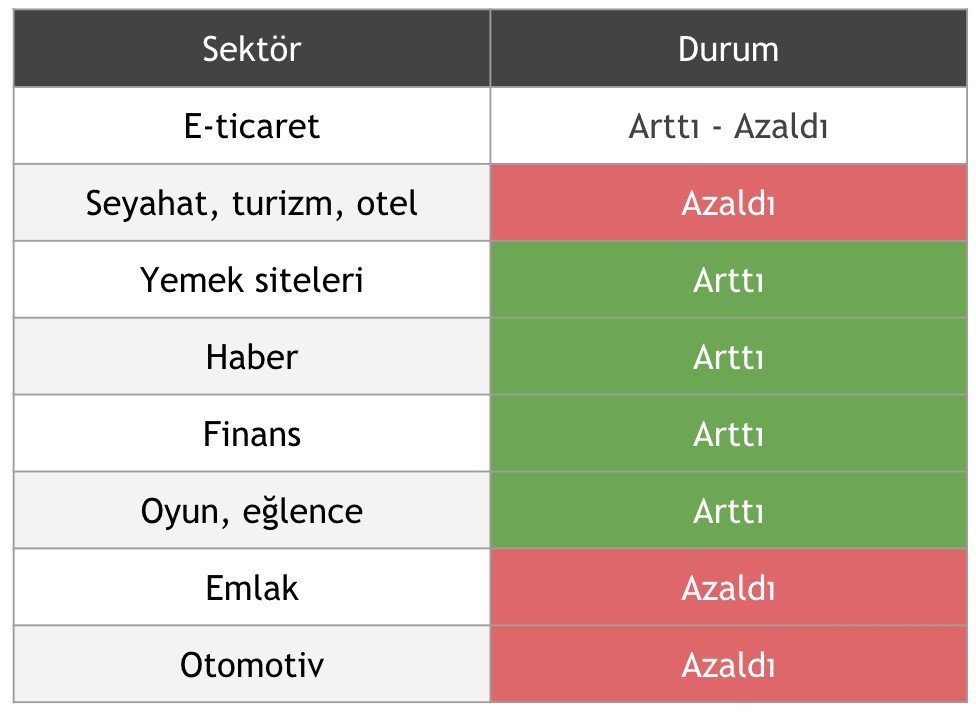This screenshot has width=976, height=714.
Task: Click the word Azaldı in the E-ticaret row
Action: [x=781, y=127]
